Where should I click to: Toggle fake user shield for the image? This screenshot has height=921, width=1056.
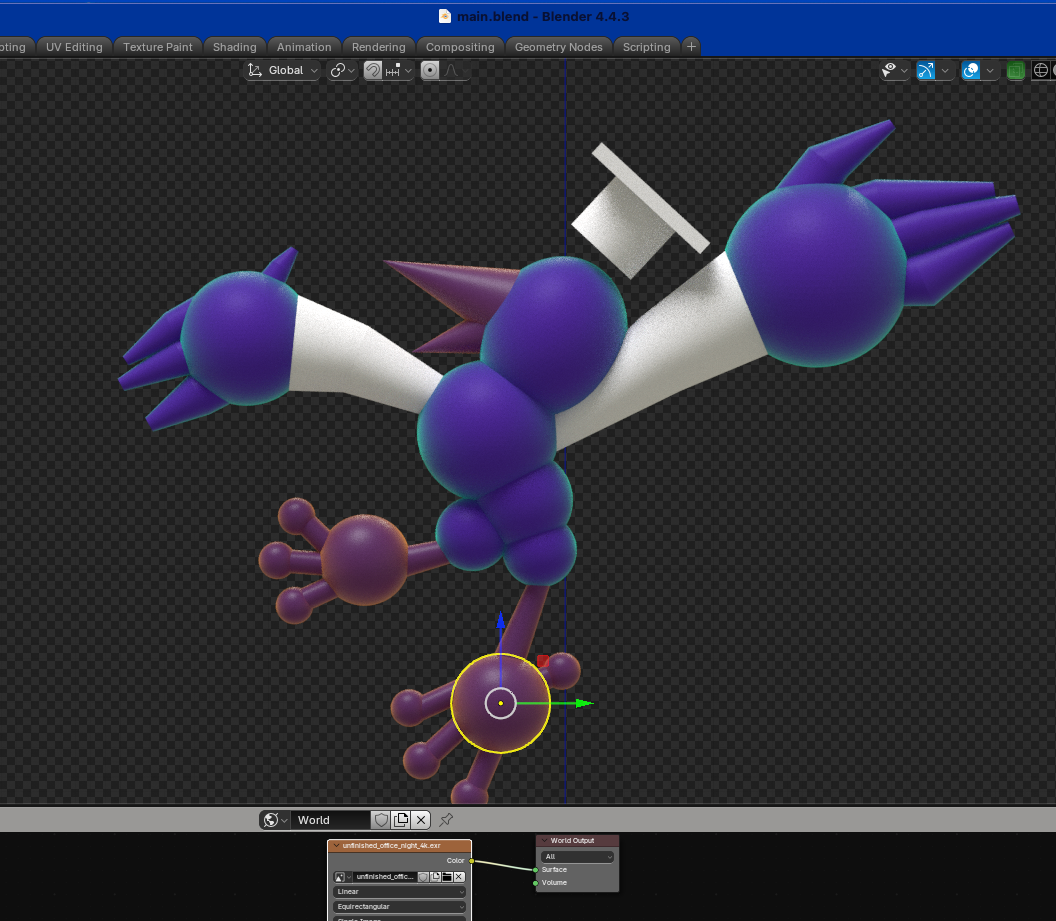pyautogui.click(x=423, y=877)
